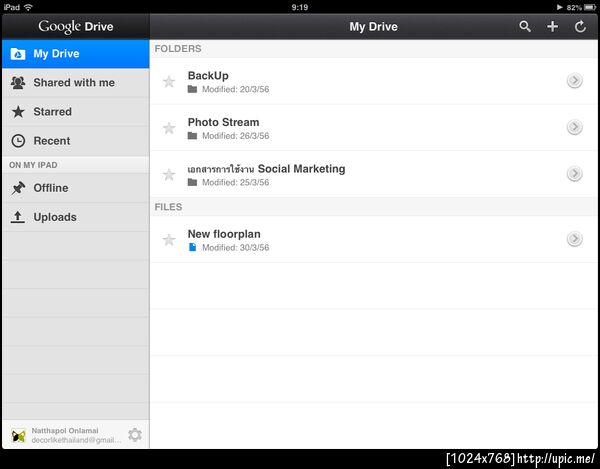This screenshot has width=600, height=469.
Task: Open the Social Marketing folder title
Action: click(266, 169)
